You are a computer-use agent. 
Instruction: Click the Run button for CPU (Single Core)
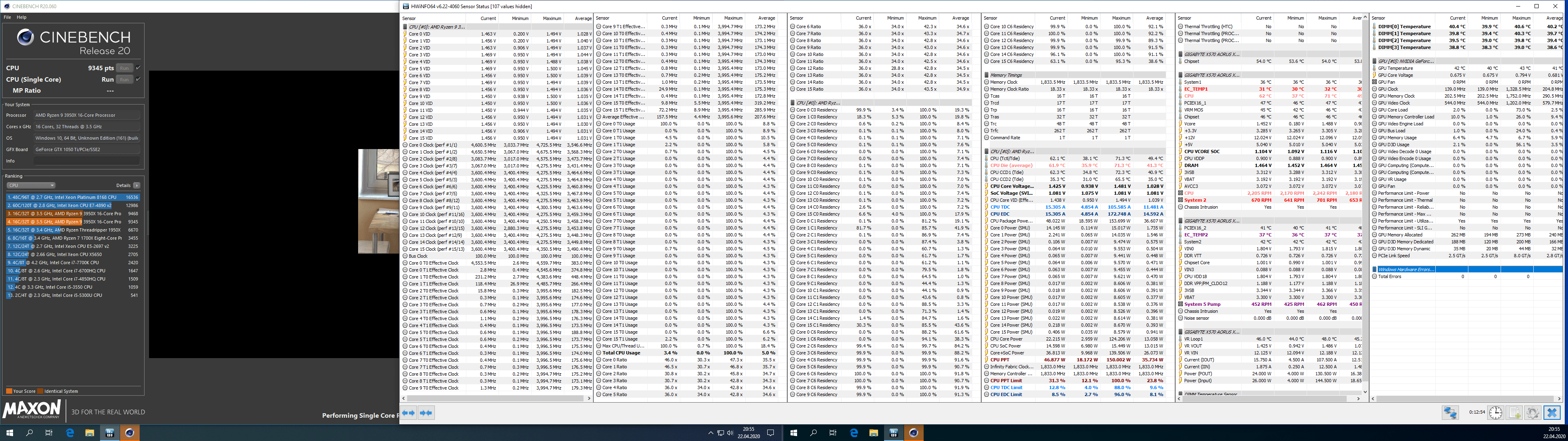[124, 79]
